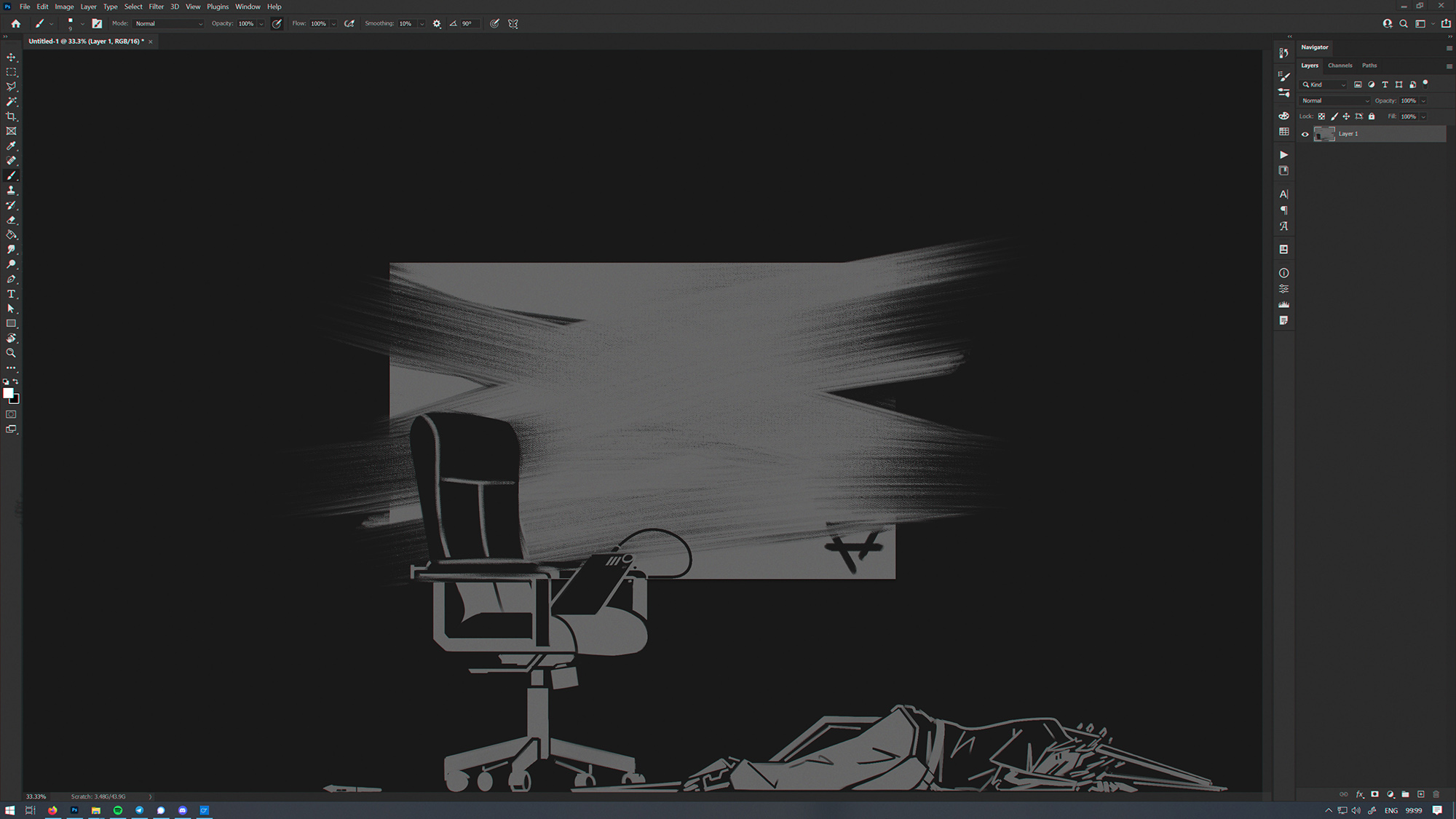Click the symmetry butterfly icon
1456x819 pixels.
click(x=513, y=23)
